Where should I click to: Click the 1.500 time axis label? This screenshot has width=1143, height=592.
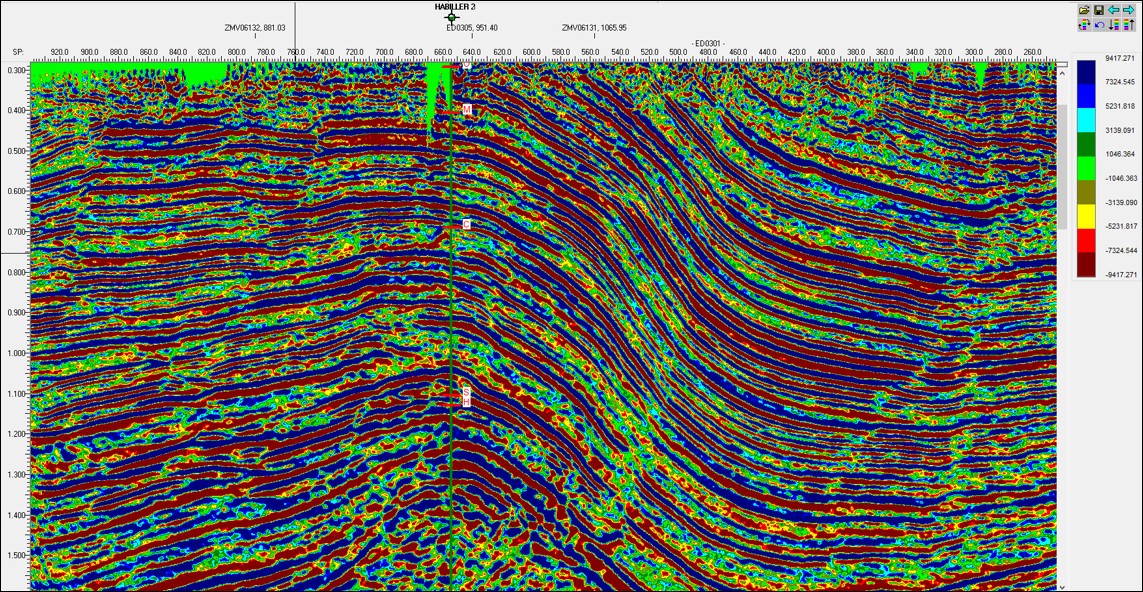click(x=18, y=555)
